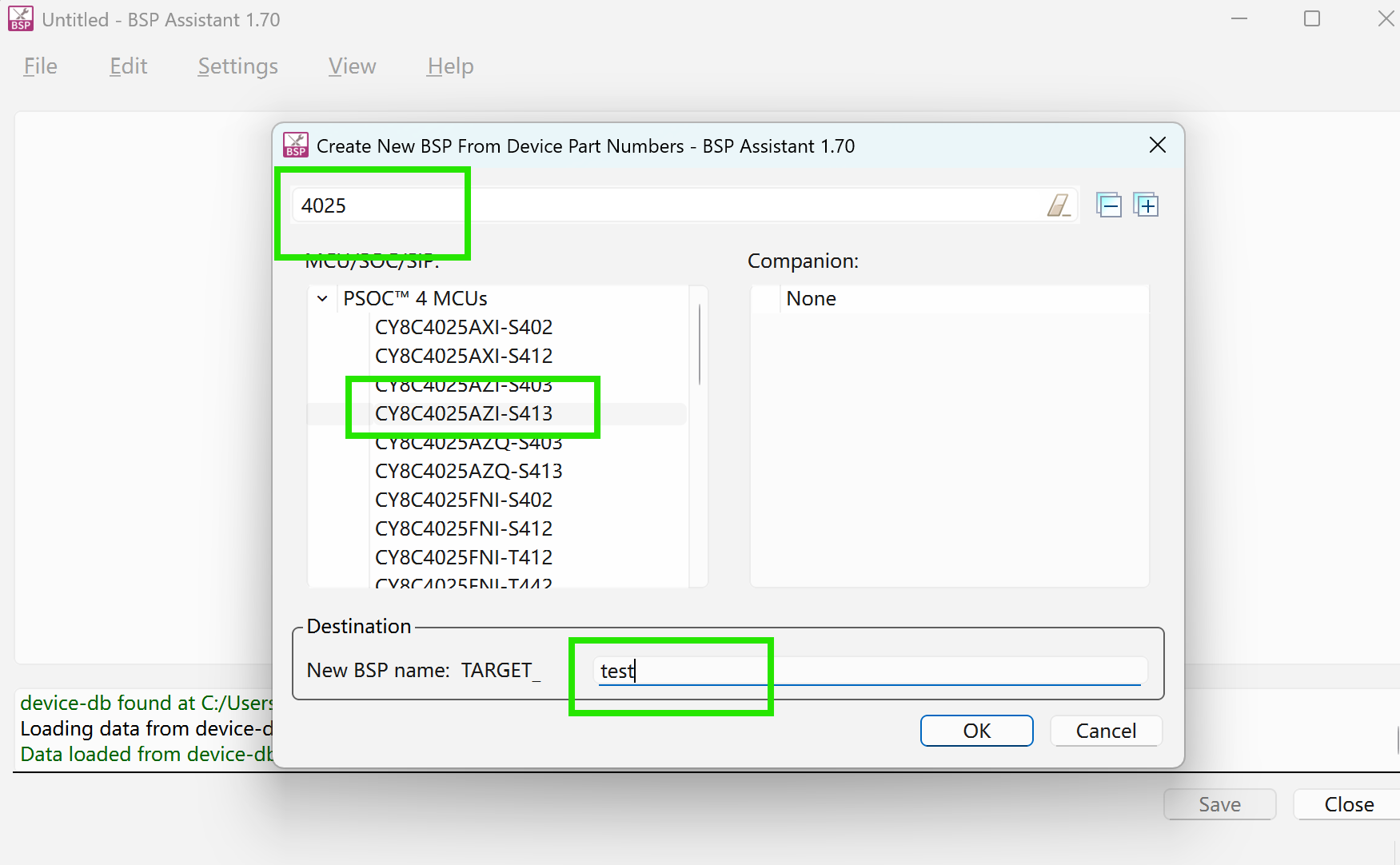Select None in the Companion list
This screenshot has width=1400, height=865.
pyautogui.click(x=811, y=298)
